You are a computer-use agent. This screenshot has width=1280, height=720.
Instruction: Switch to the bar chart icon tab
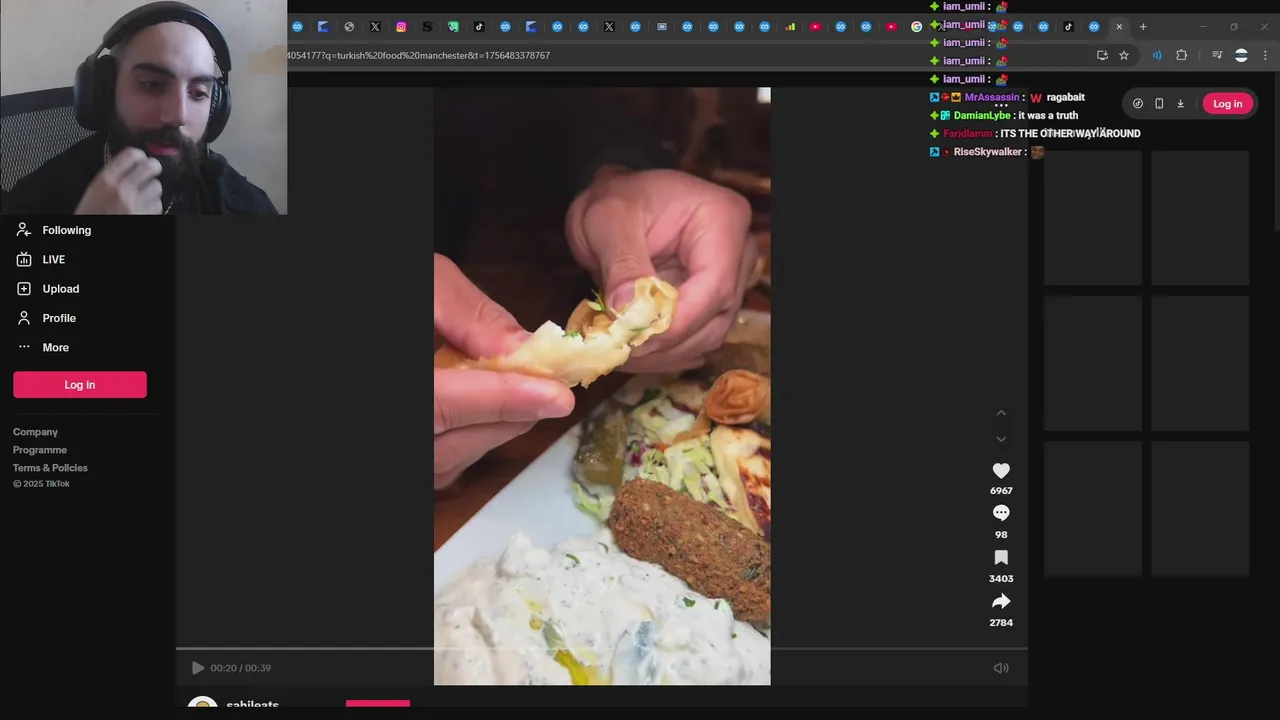(x=790, y=27)
